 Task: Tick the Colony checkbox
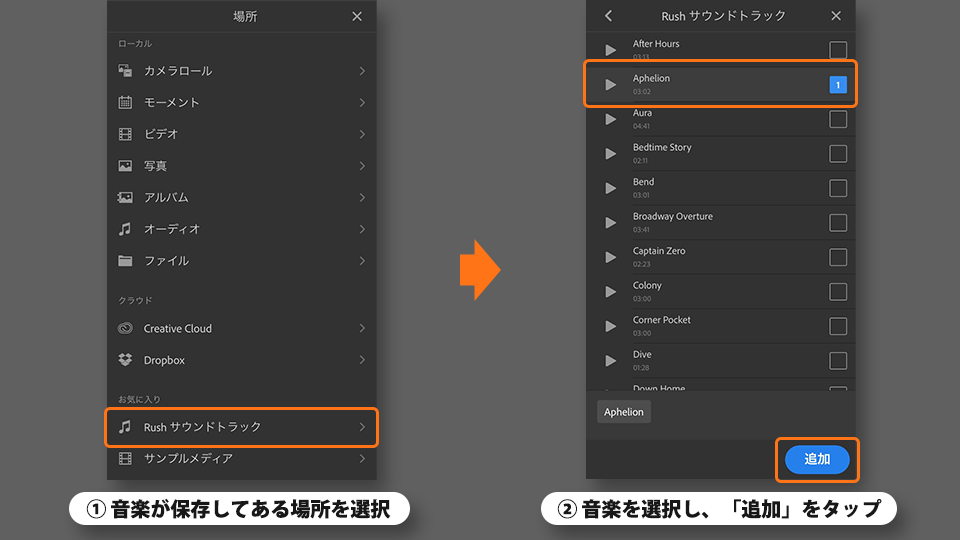tap(838, 291)
